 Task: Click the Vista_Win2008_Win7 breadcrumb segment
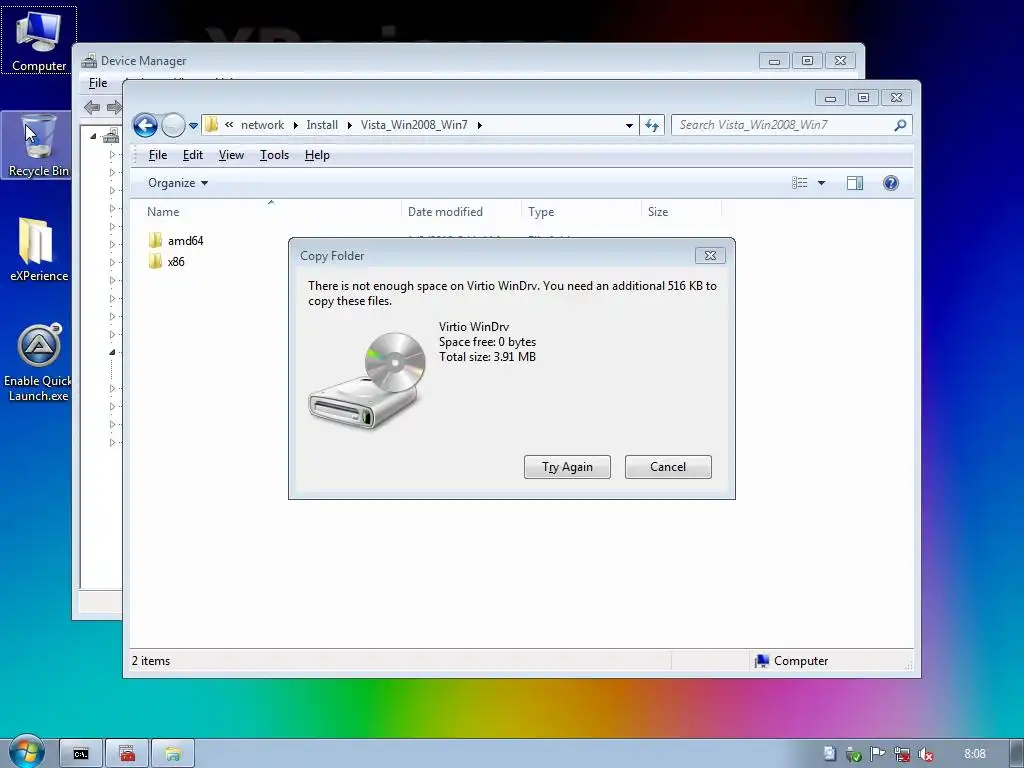tap(414, 125)
